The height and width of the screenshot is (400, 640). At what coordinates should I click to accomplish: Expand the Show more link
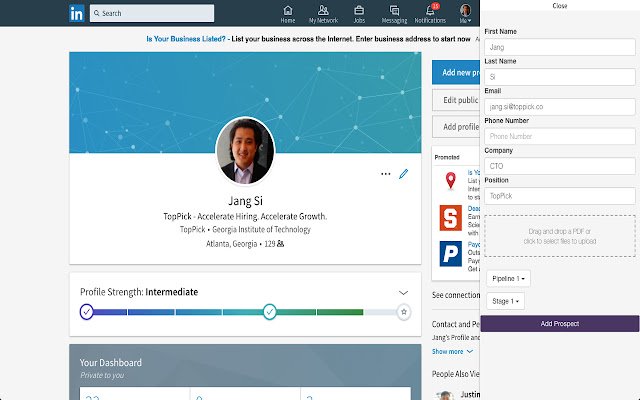tap(452, 351)
